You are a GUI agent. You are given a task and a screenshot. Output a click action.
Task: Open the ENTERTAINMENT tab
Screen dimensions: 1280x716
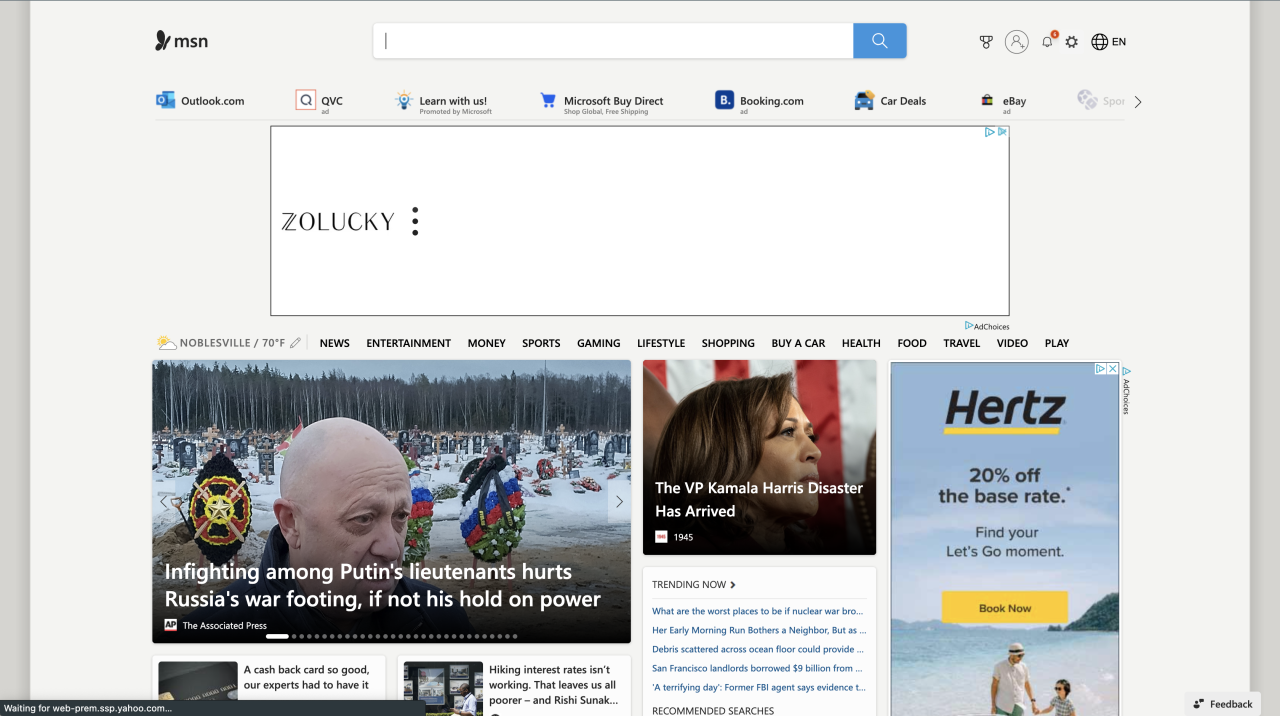click(x=408, y=343)
